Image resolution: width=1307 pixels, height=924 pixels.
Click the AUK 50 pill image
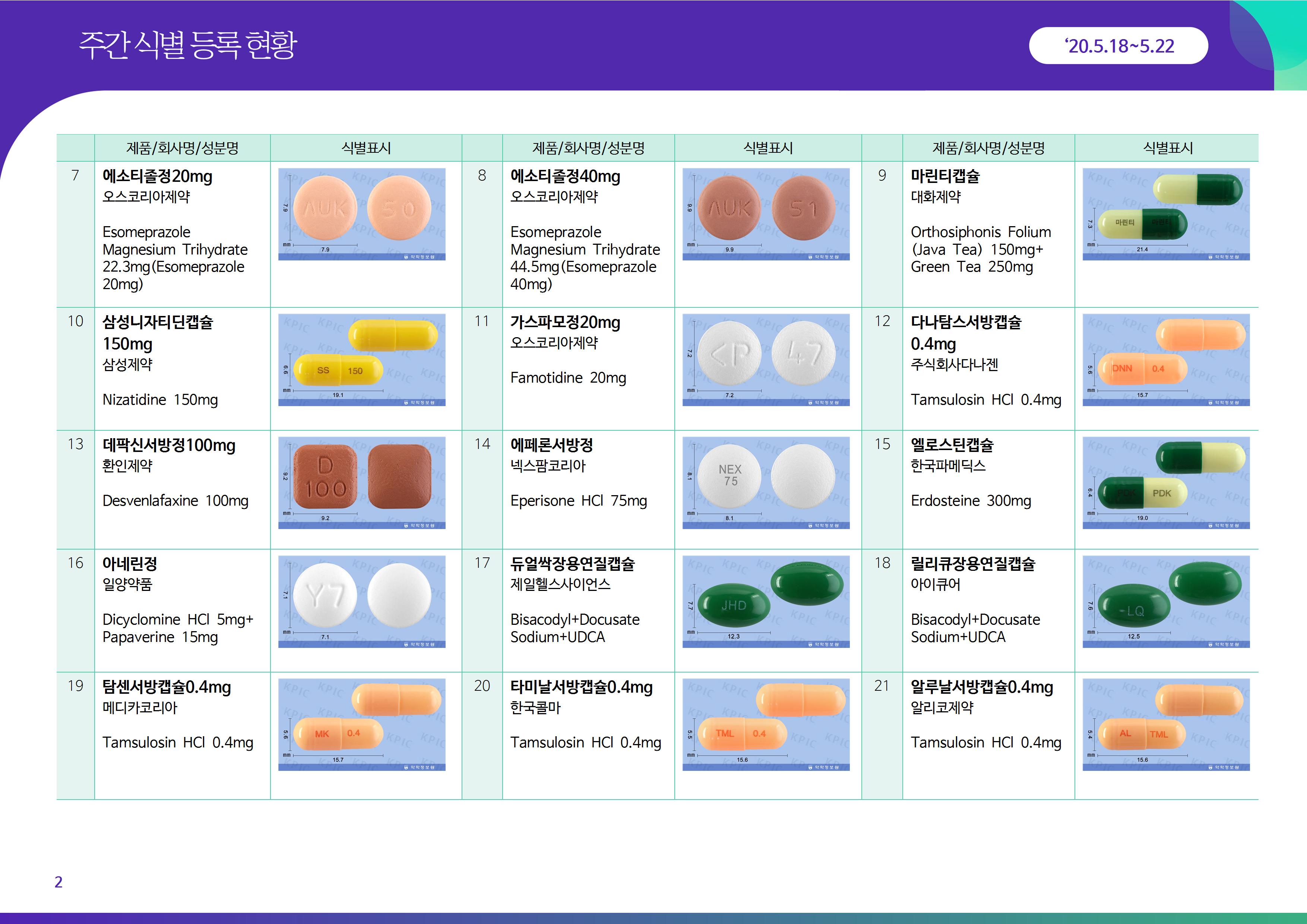(x=361, y=213)
